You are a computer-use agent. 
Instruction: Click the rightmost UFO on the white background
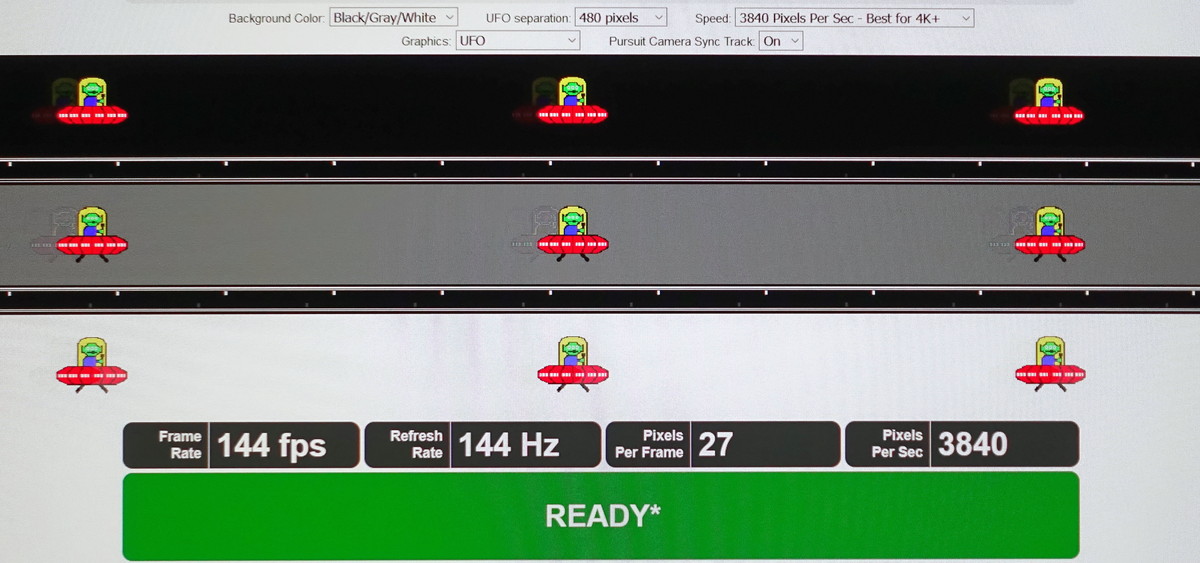point(1049,364)
